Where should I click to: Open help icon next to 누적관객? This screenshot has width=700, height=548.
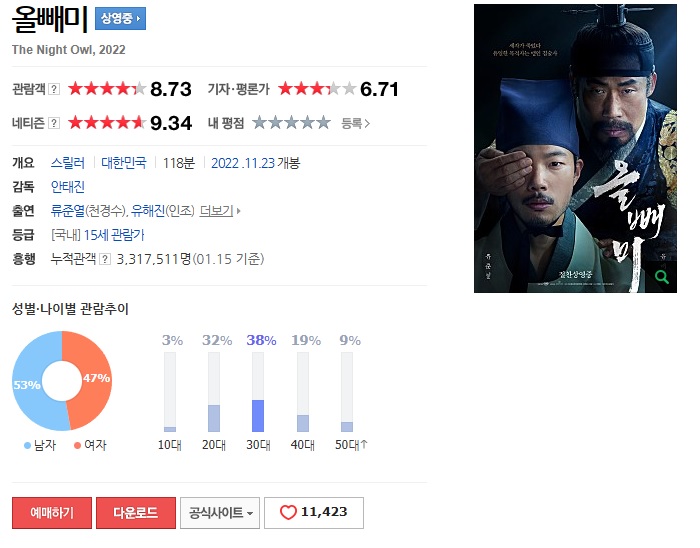(x=104, y=259)
